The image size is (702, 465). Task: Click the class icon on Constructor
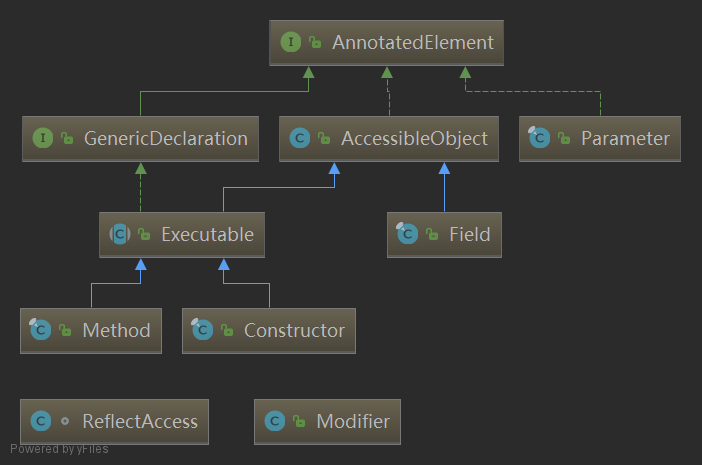[x=203, y=331]
